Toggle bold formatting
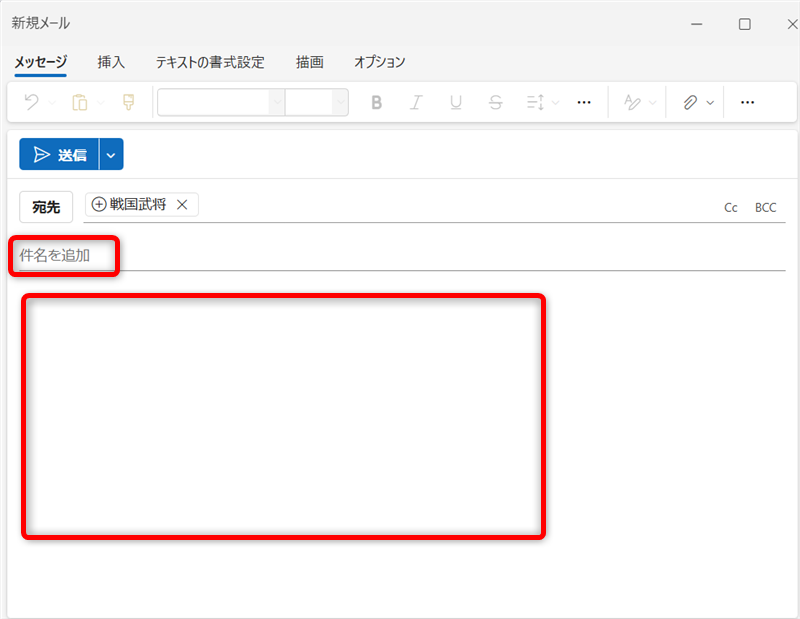 coord(376,102)
